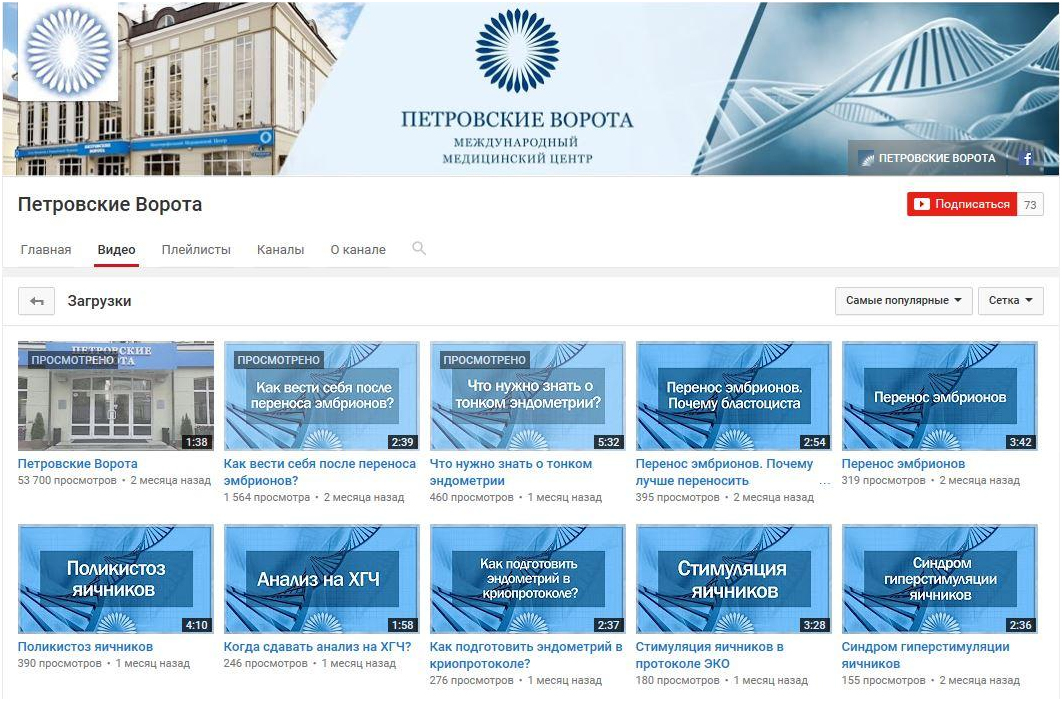Click the 180 просмотров view count
Screen dimensions: 1062x701
click(677, 680)
